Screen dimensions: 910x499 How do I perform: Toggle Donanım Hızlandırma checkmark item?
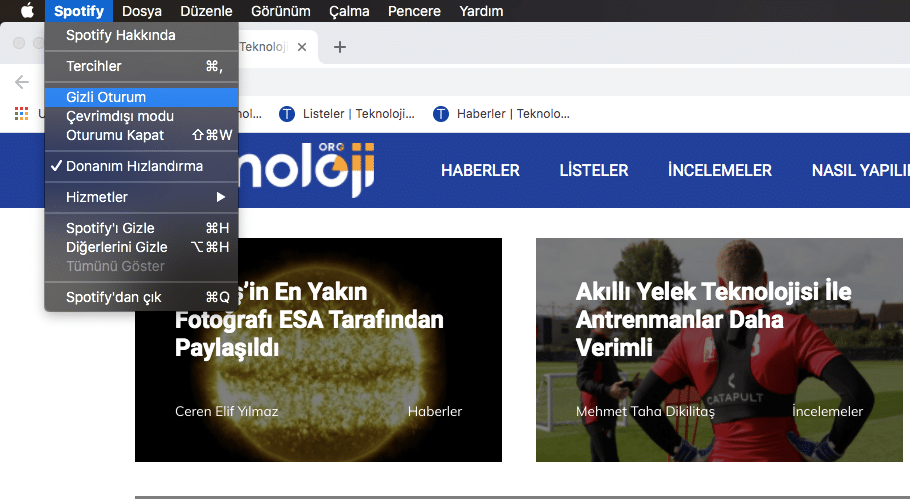coord(142,166)
